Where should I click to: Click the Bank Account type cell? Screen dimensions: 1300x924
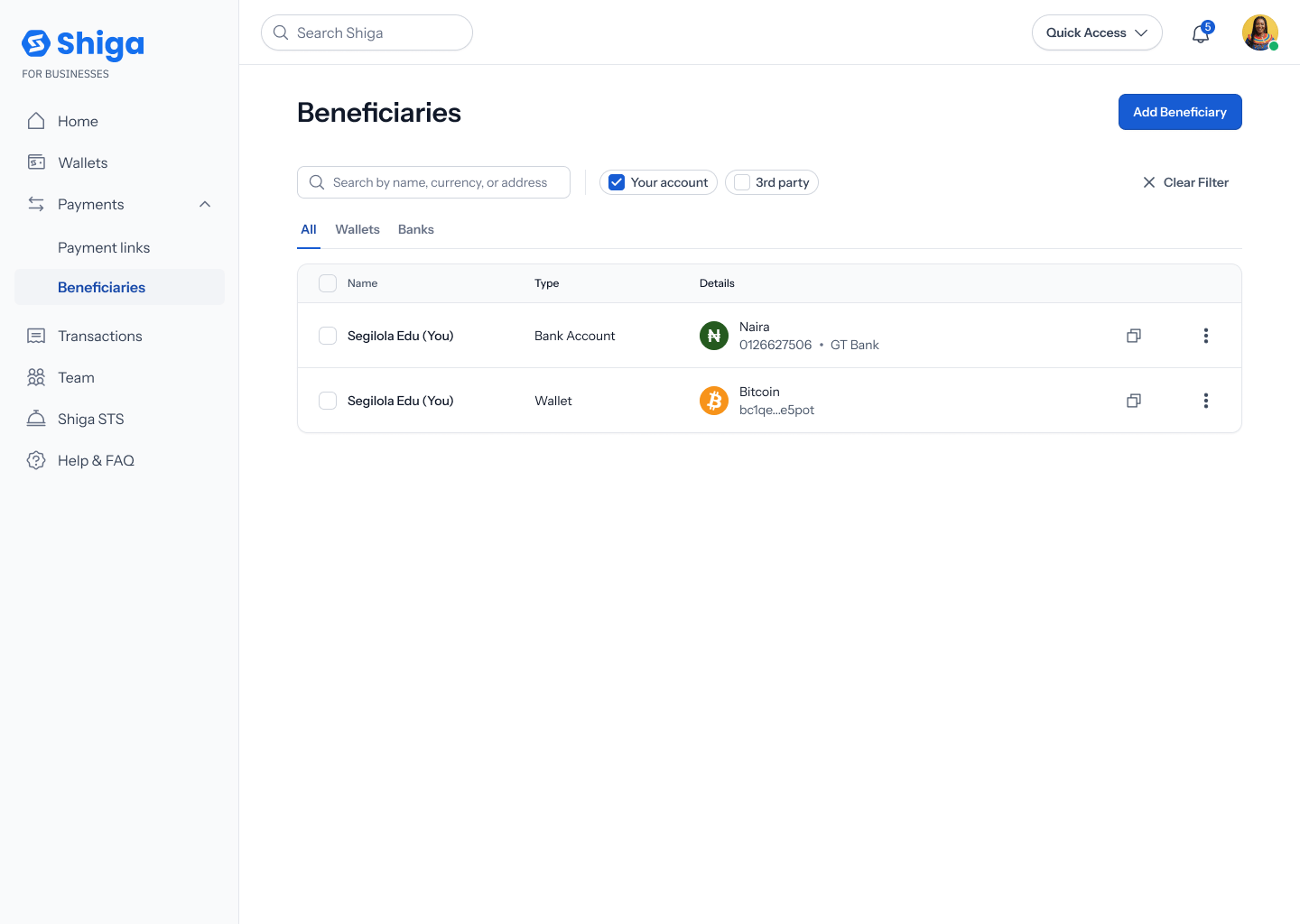click(574, 336)
